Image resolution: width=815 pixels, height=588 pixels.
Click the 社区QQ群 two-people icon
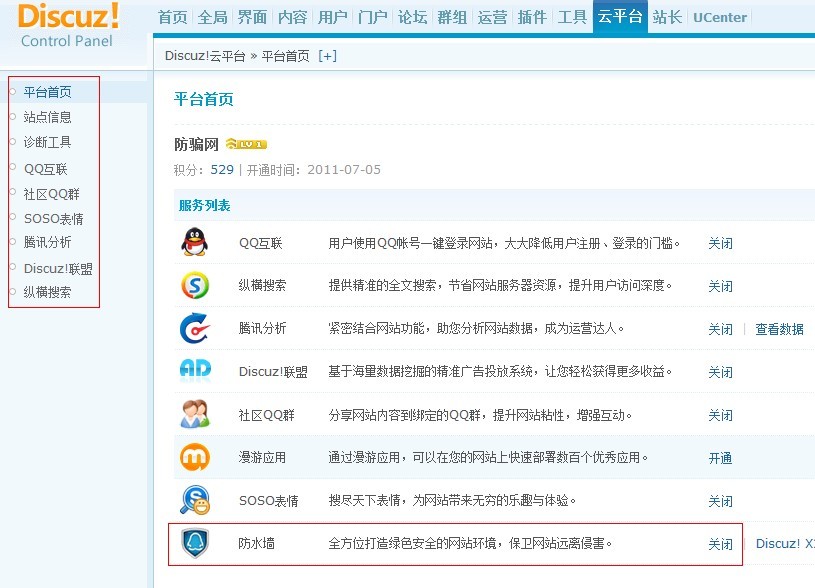click(195, 414)
